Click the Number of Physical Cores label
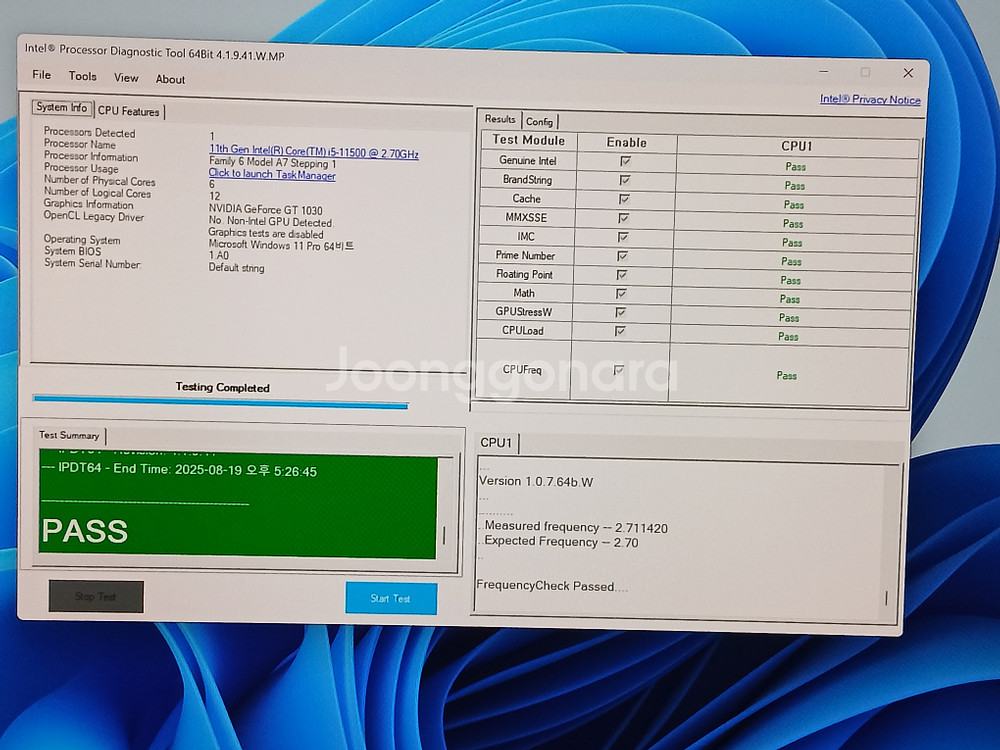Image resolution: width=1000 pixels, height=750 pixels. (x=99, y=181)
